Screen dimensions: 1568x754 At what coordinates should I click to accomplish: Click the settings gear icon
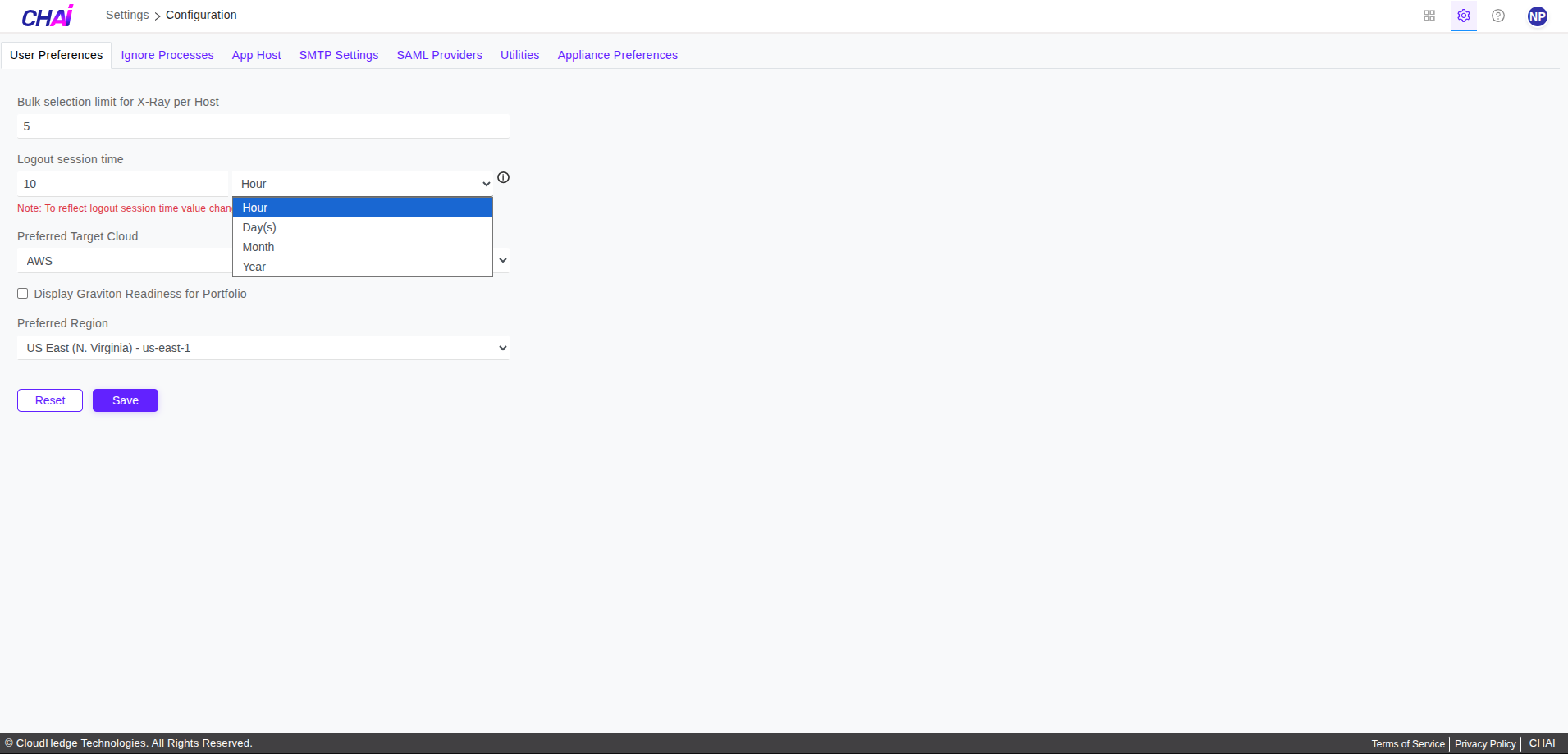pos(1463,16)
